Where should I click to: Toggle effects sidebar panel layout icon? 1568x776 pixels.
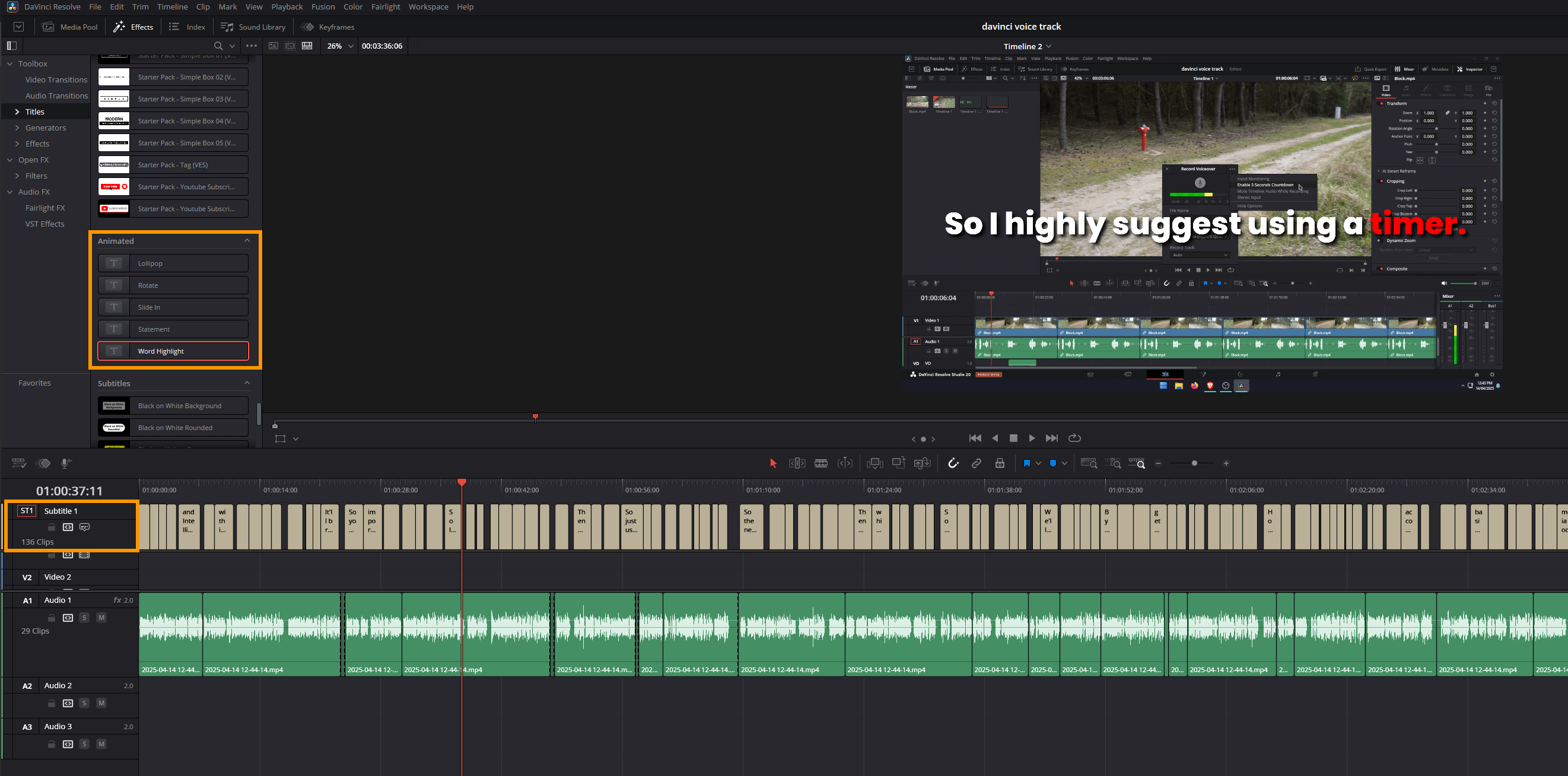11,46
